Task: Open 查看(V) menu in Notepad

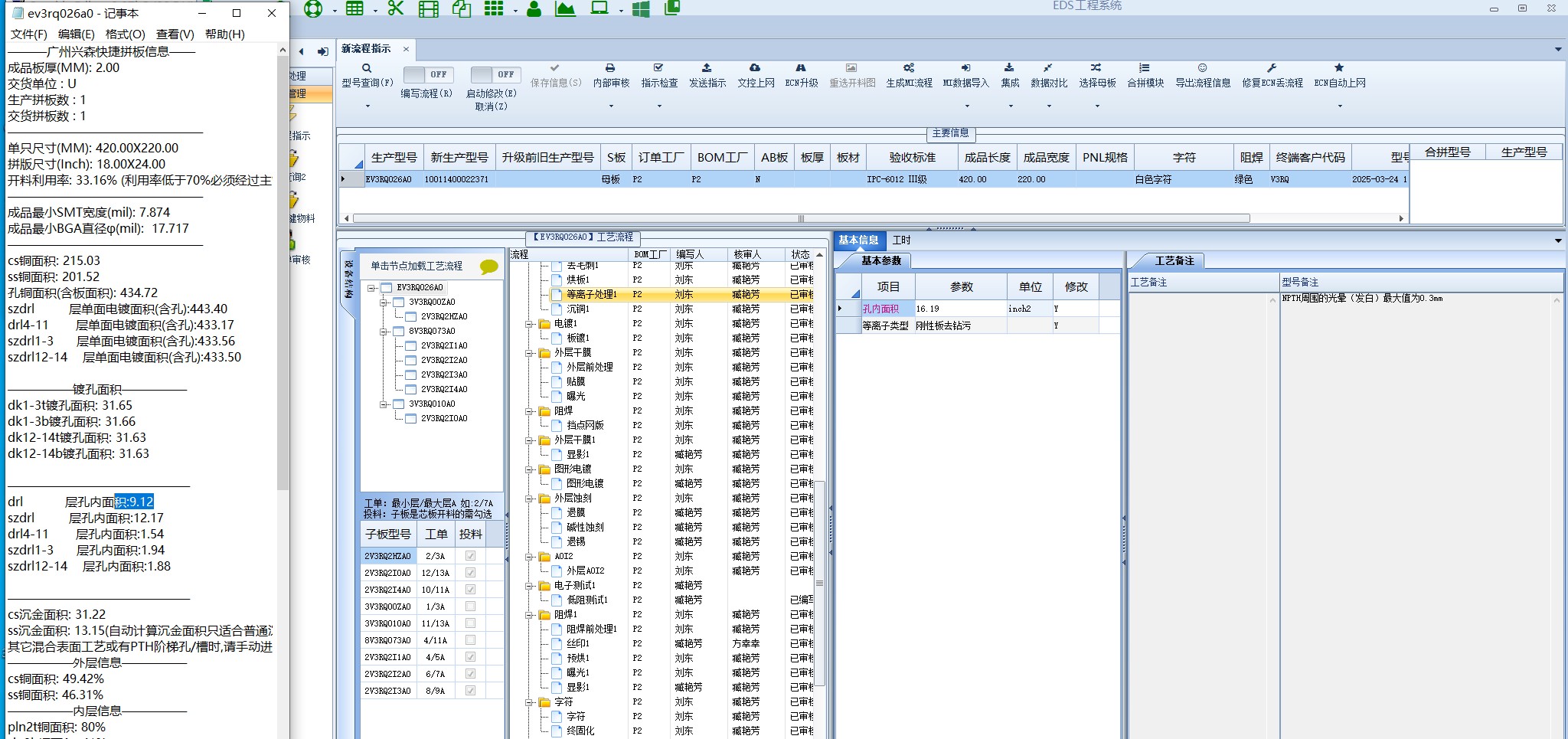Action: (x=175, y=34)
